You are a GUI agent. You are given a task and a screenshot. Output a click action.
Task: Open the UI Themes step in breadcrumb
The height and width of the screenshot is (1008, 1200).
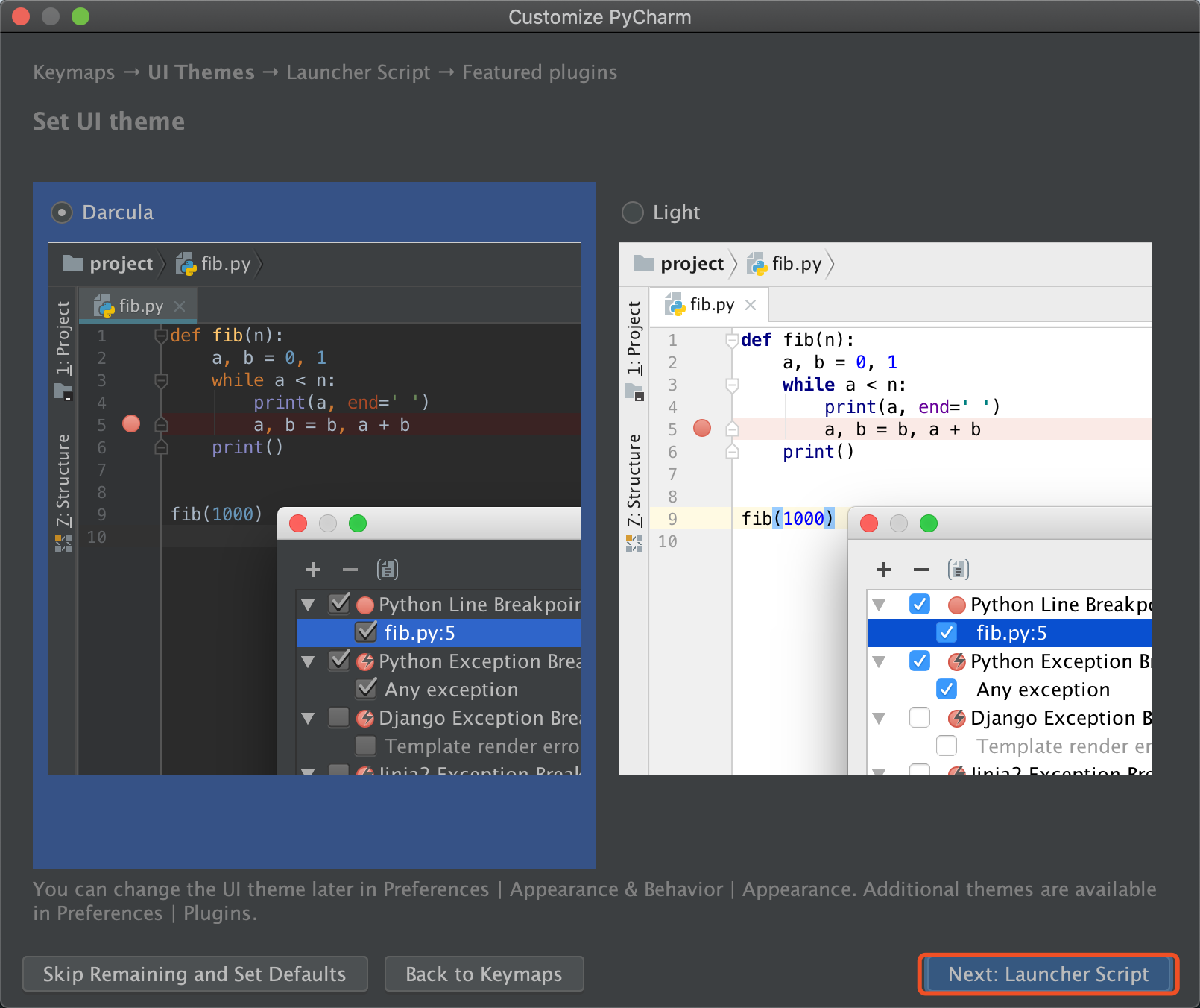[x=201, y=72]
